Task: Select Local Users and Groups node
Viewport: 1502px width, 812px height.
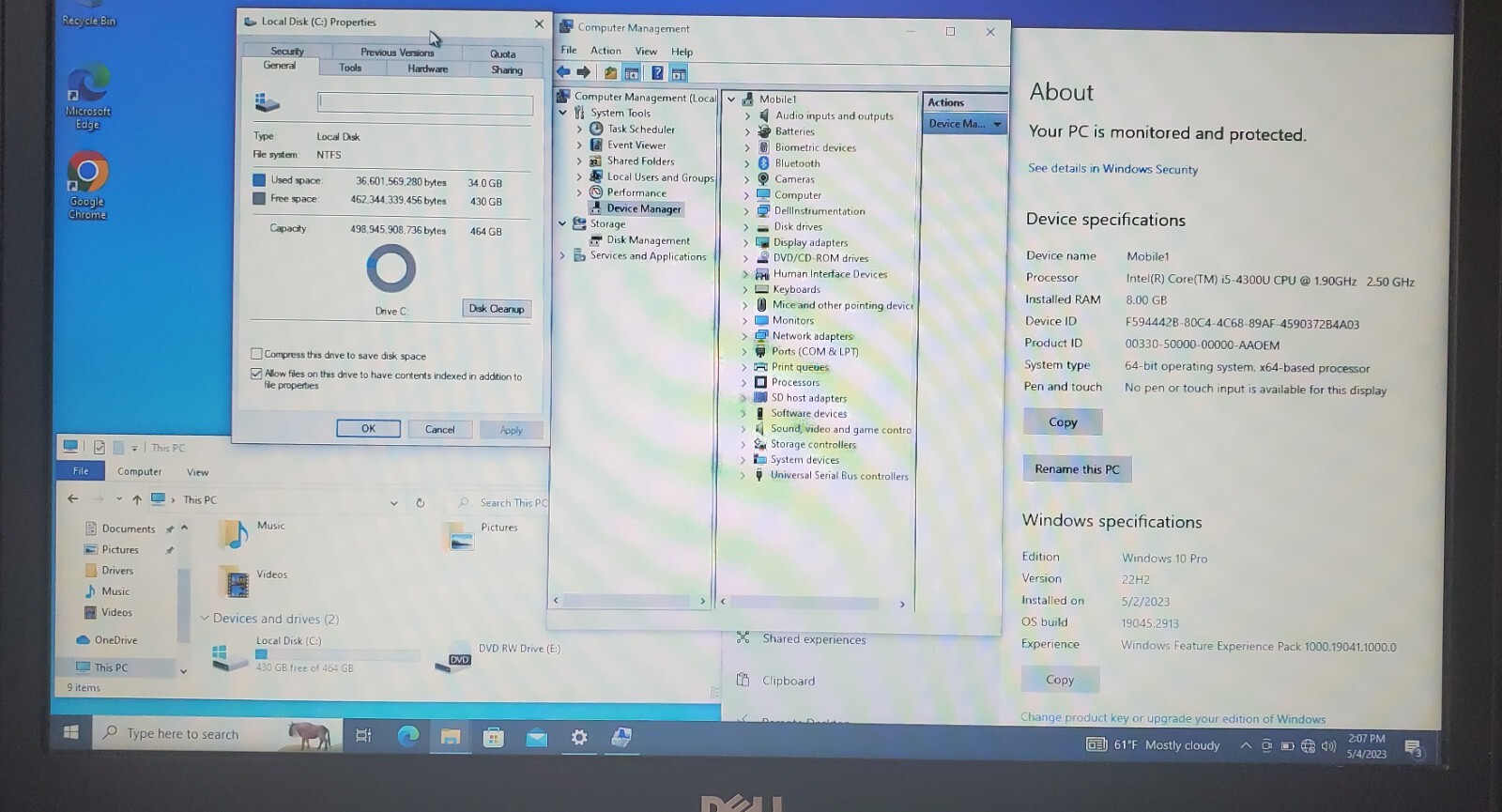Action: click(660, 176)
